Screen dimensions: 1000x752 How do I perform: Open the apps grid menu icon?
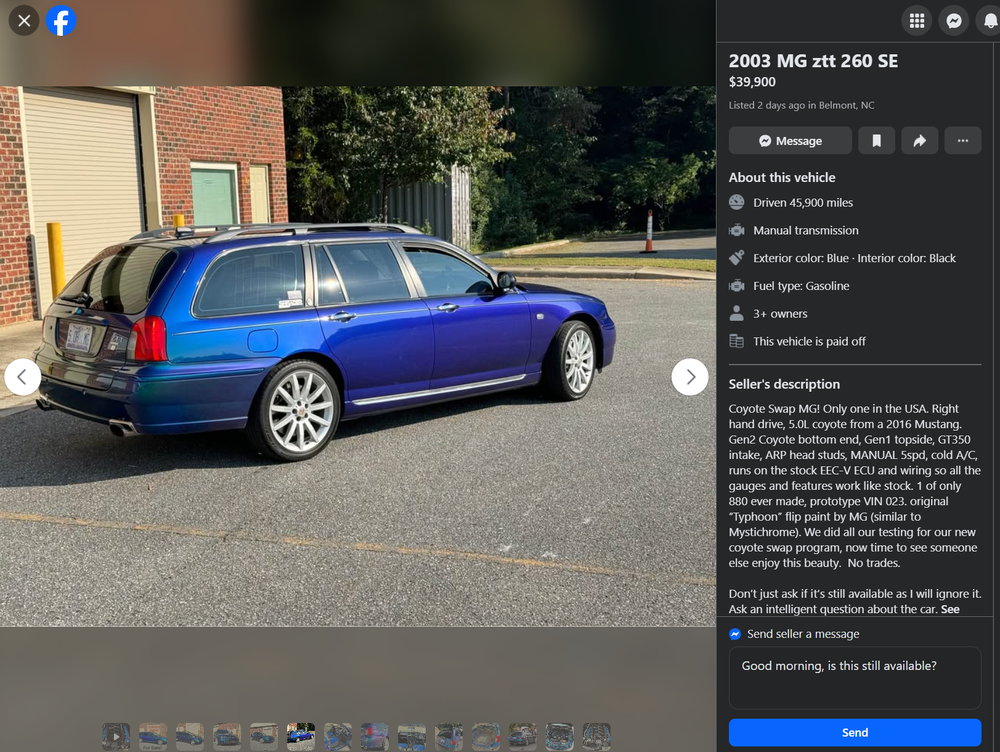(x=916, y=21)
